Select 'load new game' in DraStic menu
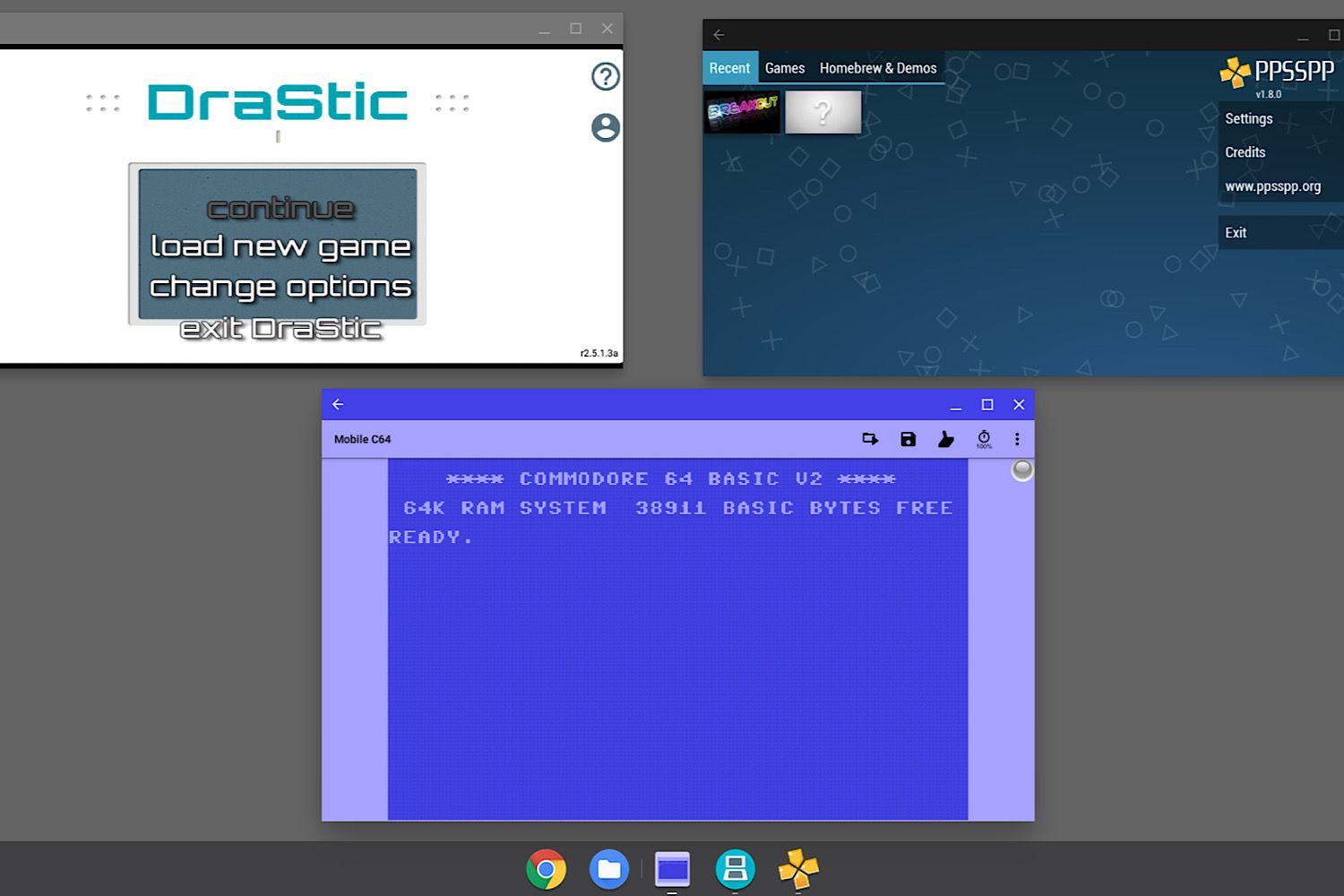The width and height of the screenshot is (1344, 896). (x=280, y=246)
